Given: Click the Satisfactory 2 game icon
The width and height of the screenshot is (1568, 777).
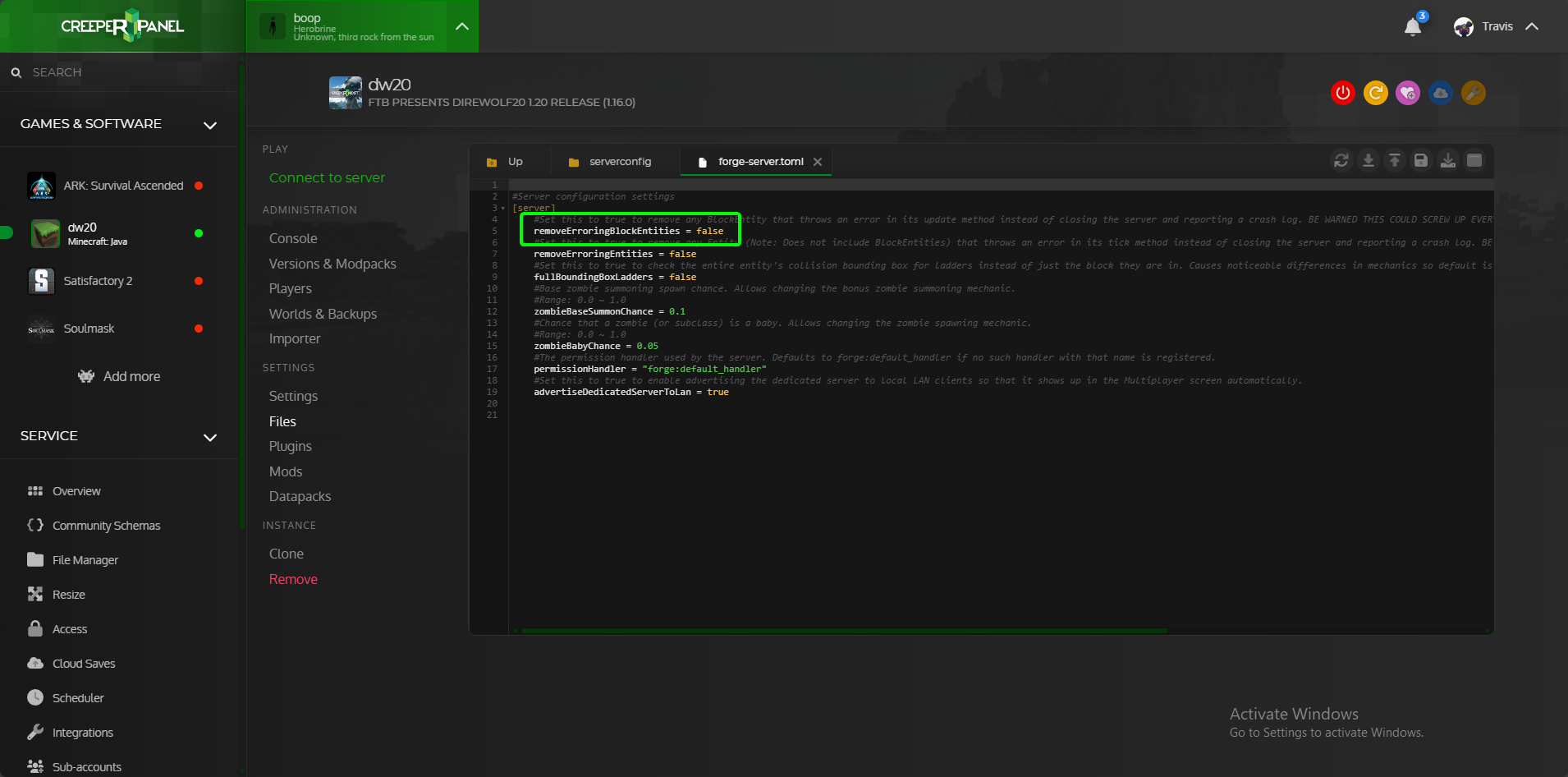Looking at the screenshot, I should 41,282.
